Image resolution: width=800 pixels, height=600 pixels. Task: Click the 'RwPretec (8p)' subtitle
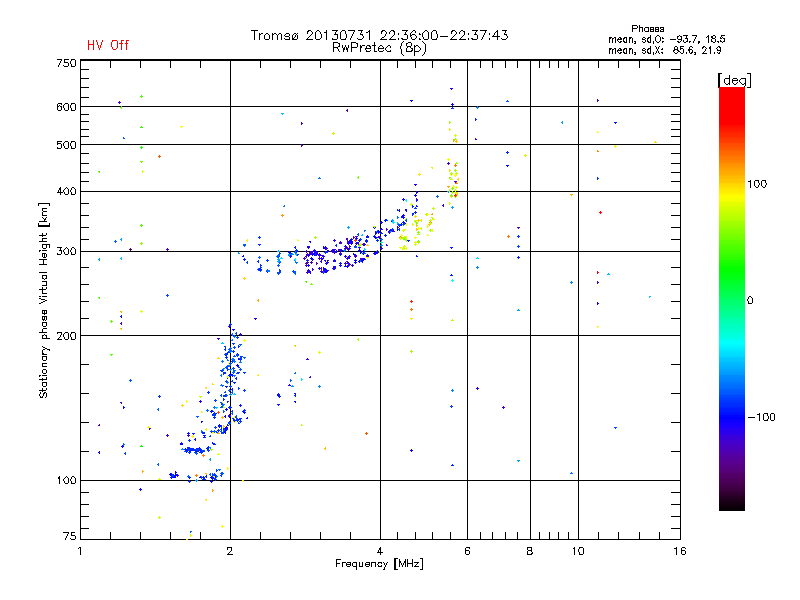click(x=379, y=48)
